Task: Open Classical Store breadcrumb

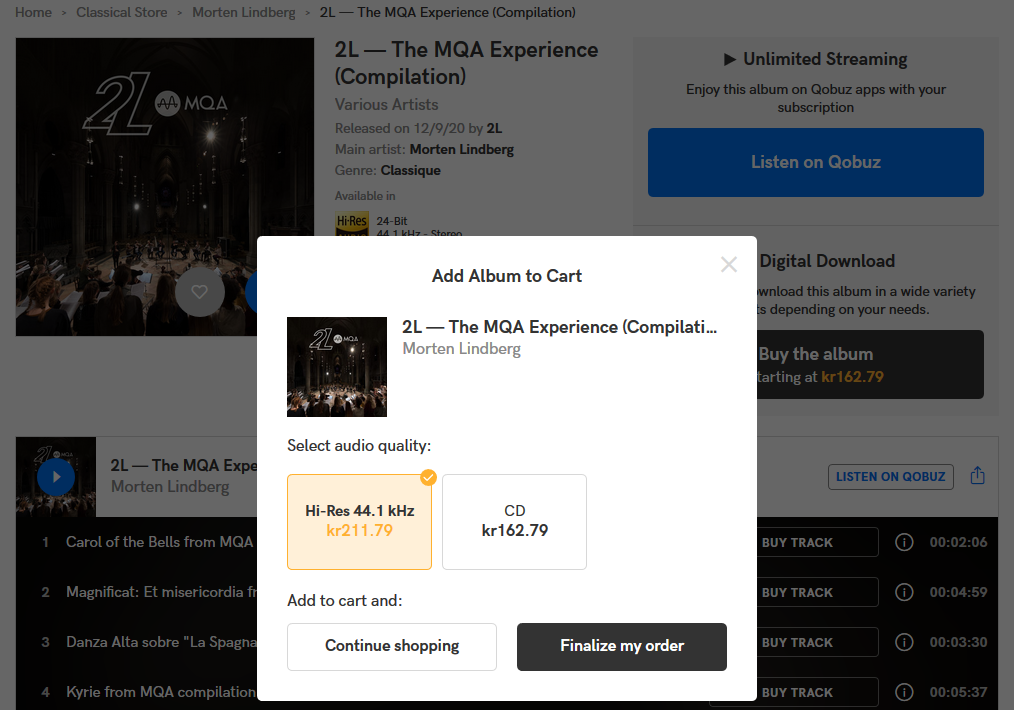Action: (x=121, y=13)
